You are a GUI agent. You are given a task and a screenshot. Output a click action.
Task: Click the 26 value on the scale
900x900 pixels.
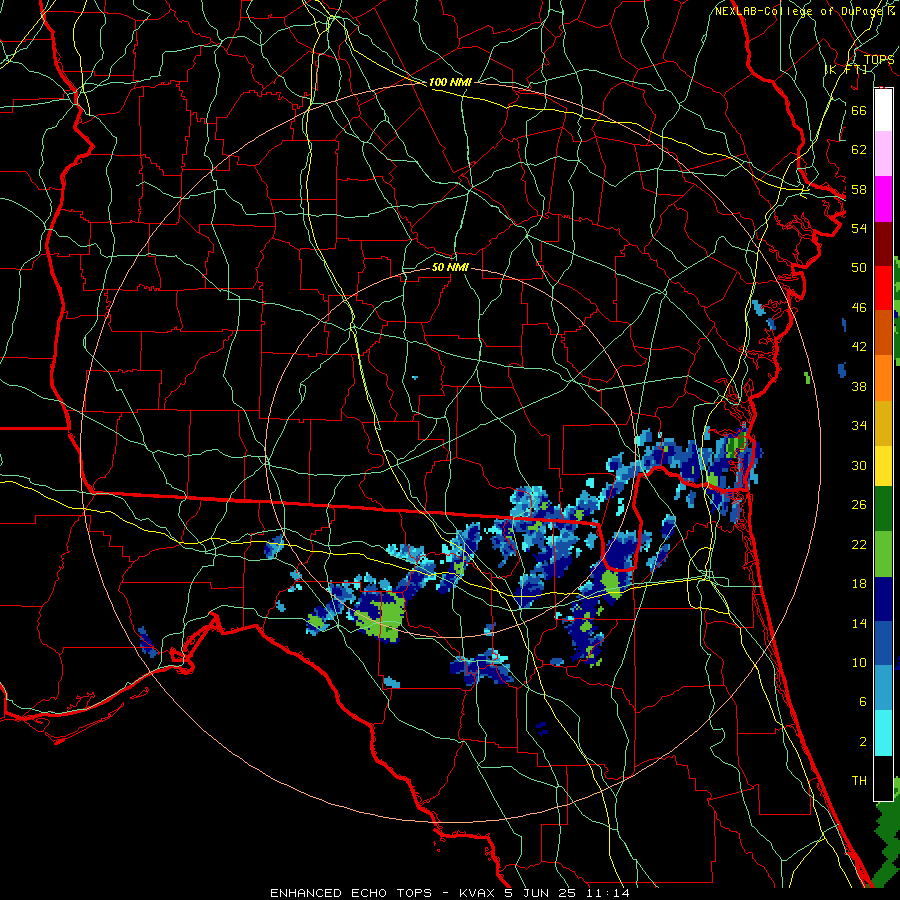pos(859,505)
